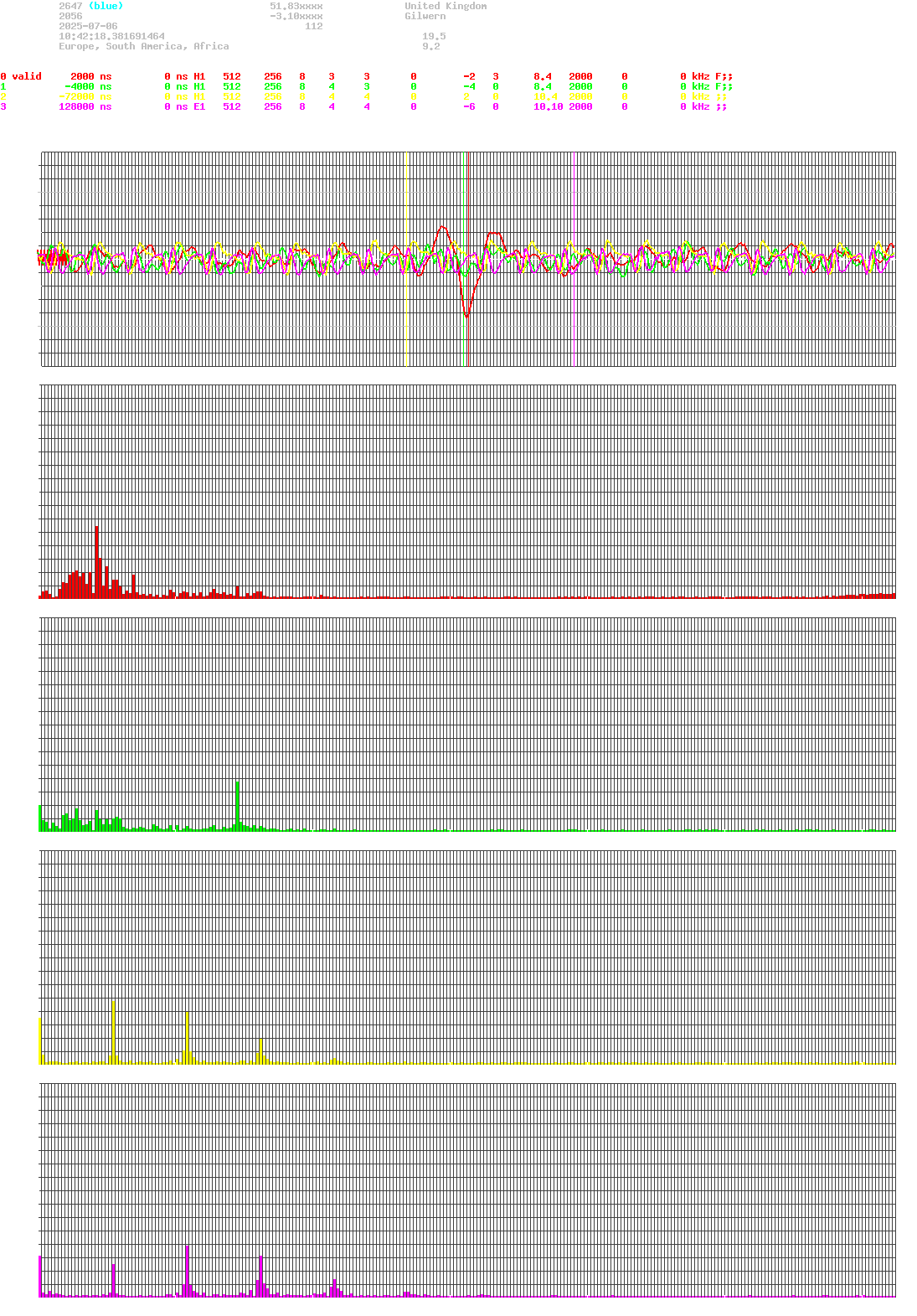
Task: Click the country label "United Kingdom"
Action: click(x=446, y=6)
